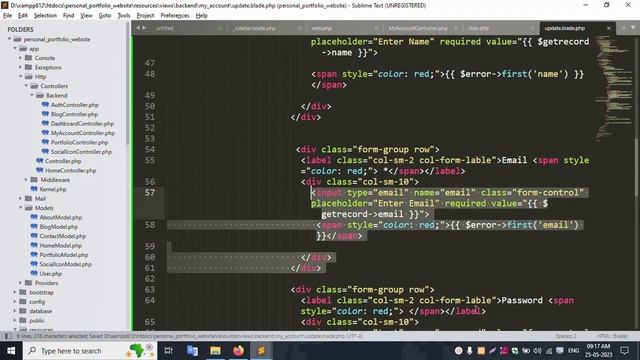Expand the config folder
640x360 pixels.
(15, 302)
